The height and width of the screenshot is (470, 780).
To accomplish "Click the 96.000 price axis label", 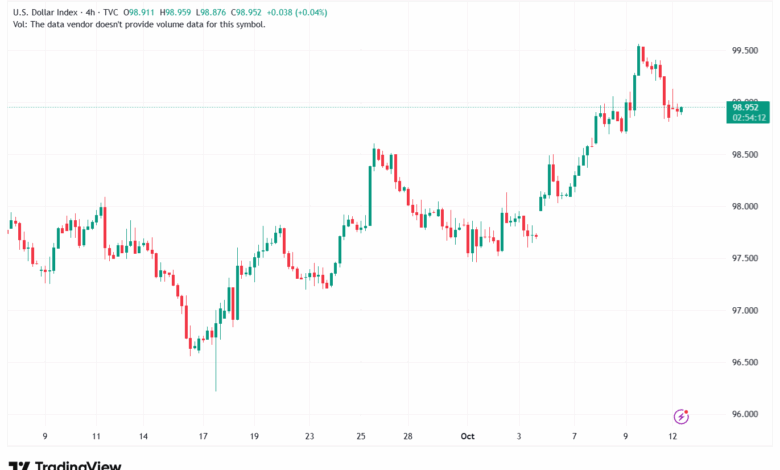I will 745,414.
